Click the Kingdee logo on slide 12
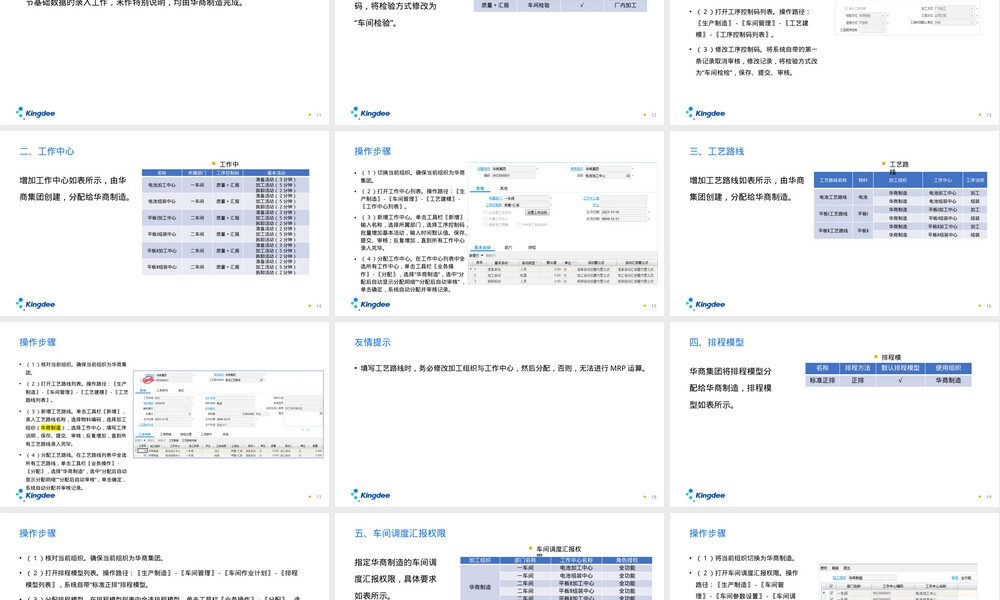The width and height of the screenshot is (1000, 600). [371, 113]
